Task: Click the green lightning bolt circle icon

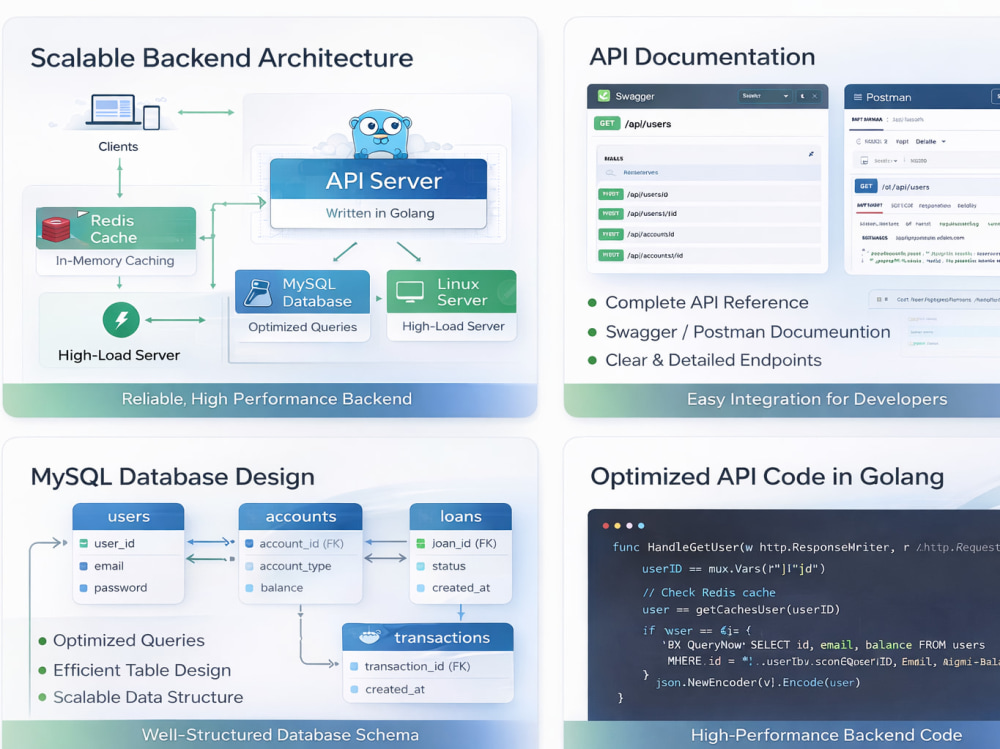Action: point(121,320)
